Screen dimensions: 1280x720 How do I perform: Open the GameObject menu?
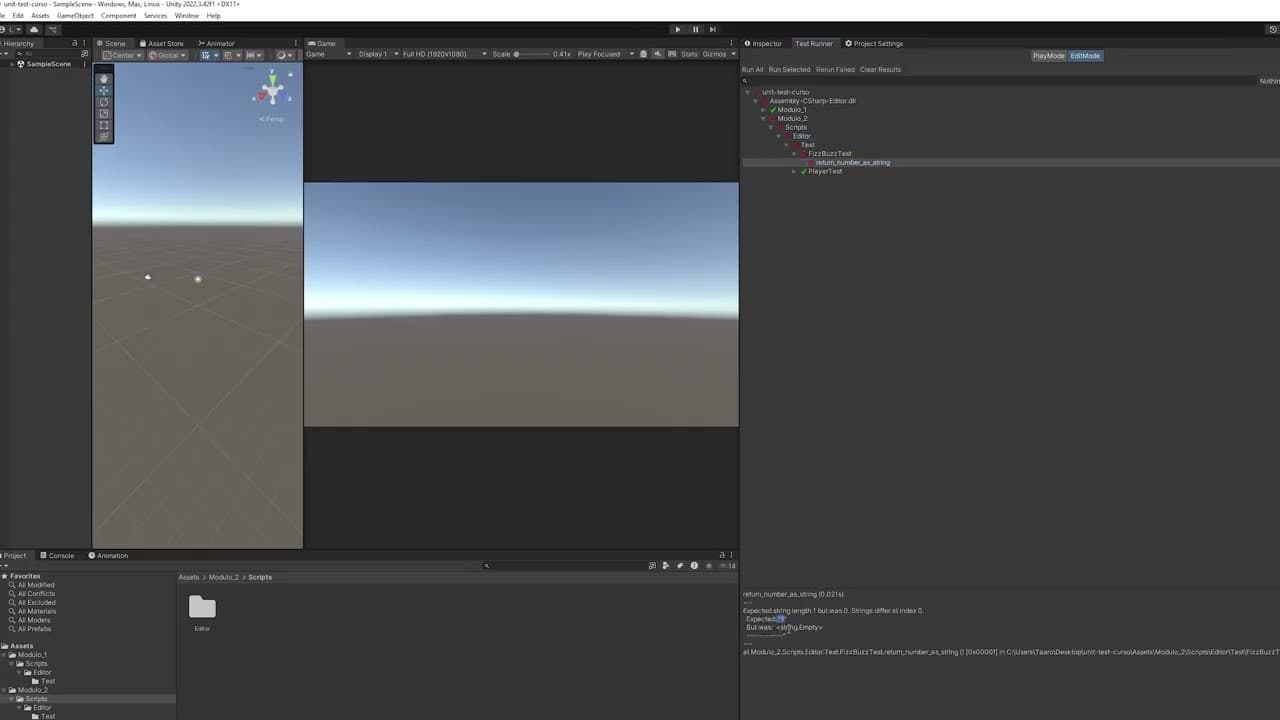click(x=75, y=15)
